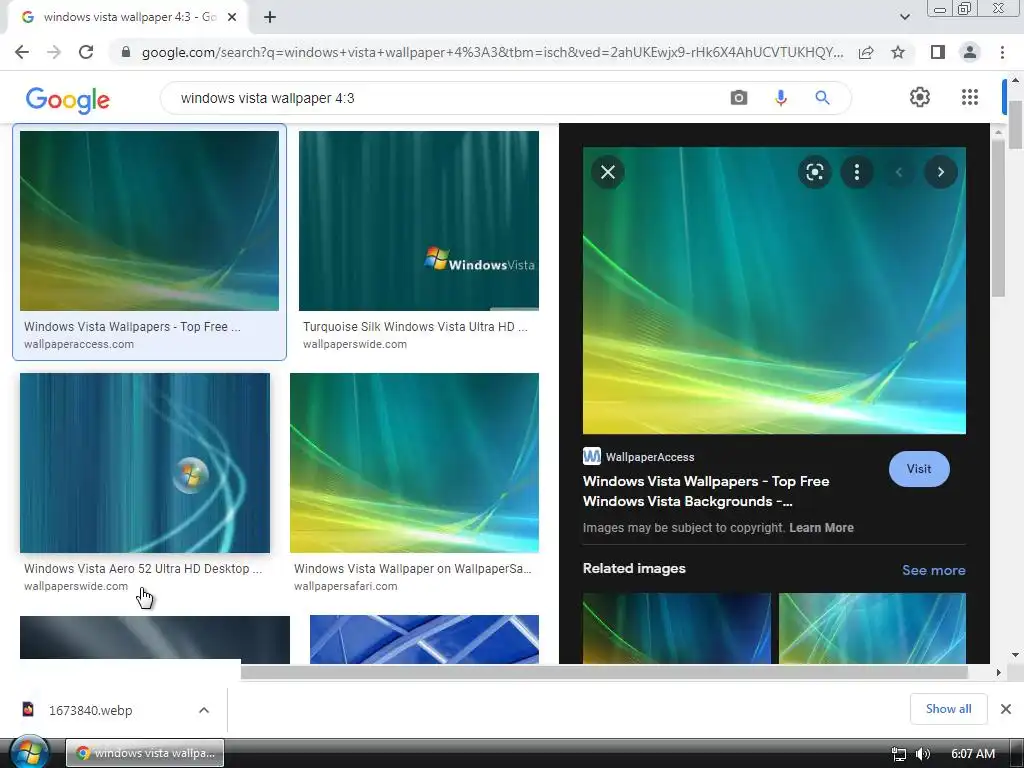Viewport: 1024px width, 768px height.
Task: Open the first related image thumbnail
Action: click(x=677, y=628)
